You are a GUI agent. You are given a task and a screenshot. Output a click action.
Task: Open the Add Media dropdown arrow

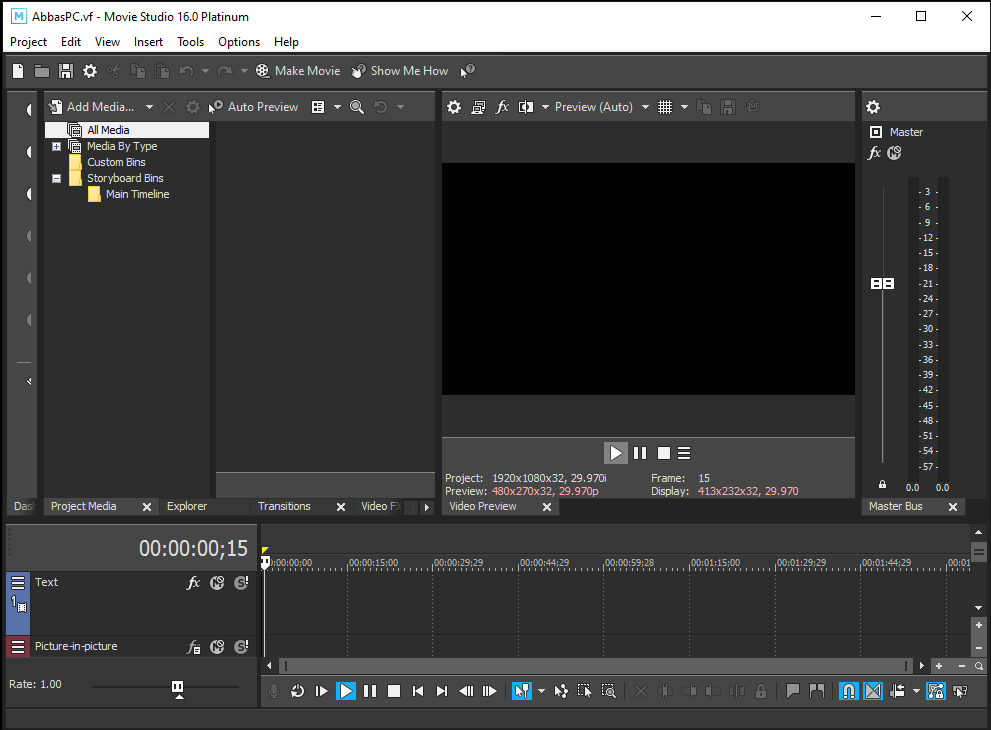149,107
